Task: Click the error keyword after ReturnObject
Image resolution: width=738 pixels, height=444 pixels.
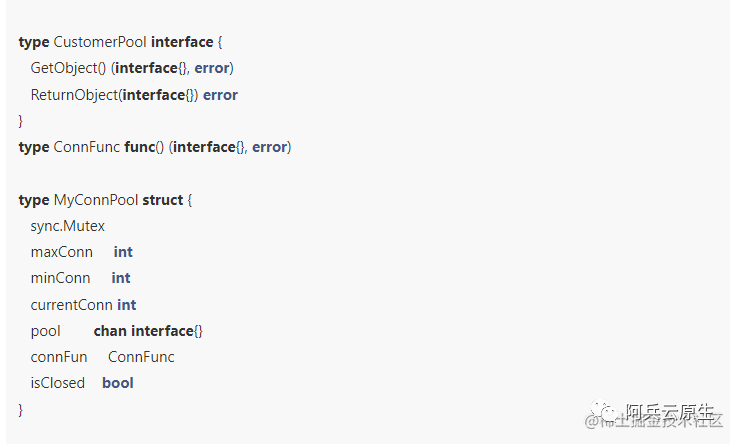Action: point(220,95)
